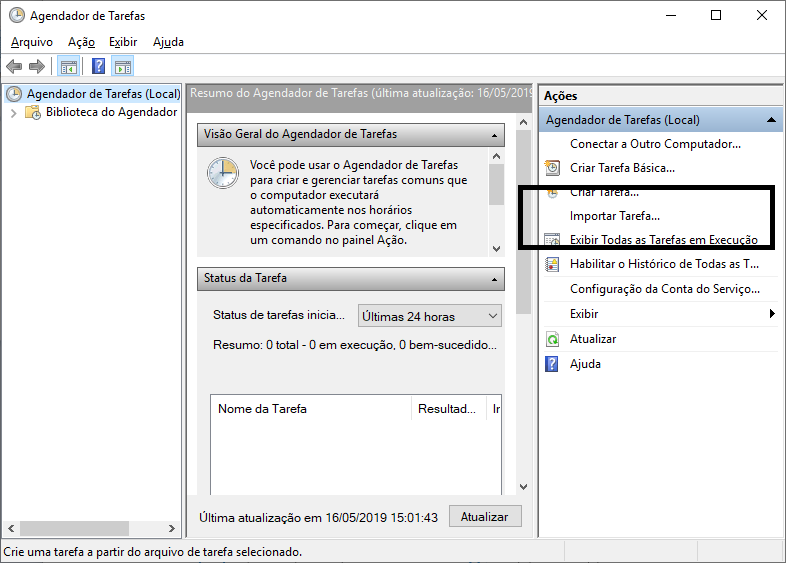The image size is (787, 563).
Task: Click the green Atualizar icon in Ações
Action: (552, 339)
